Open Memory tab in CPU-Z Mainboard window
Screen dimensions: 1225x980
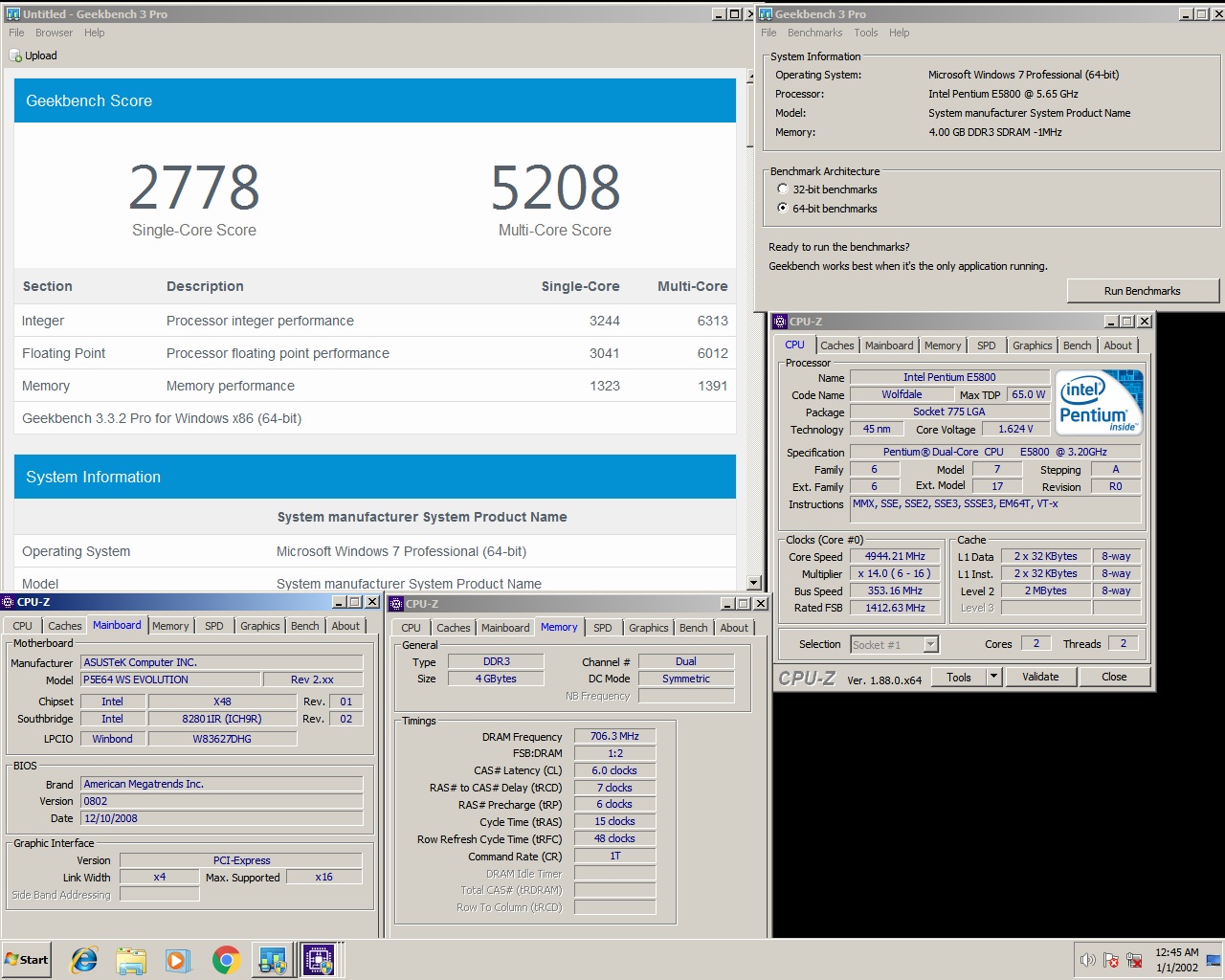point(170,626)
